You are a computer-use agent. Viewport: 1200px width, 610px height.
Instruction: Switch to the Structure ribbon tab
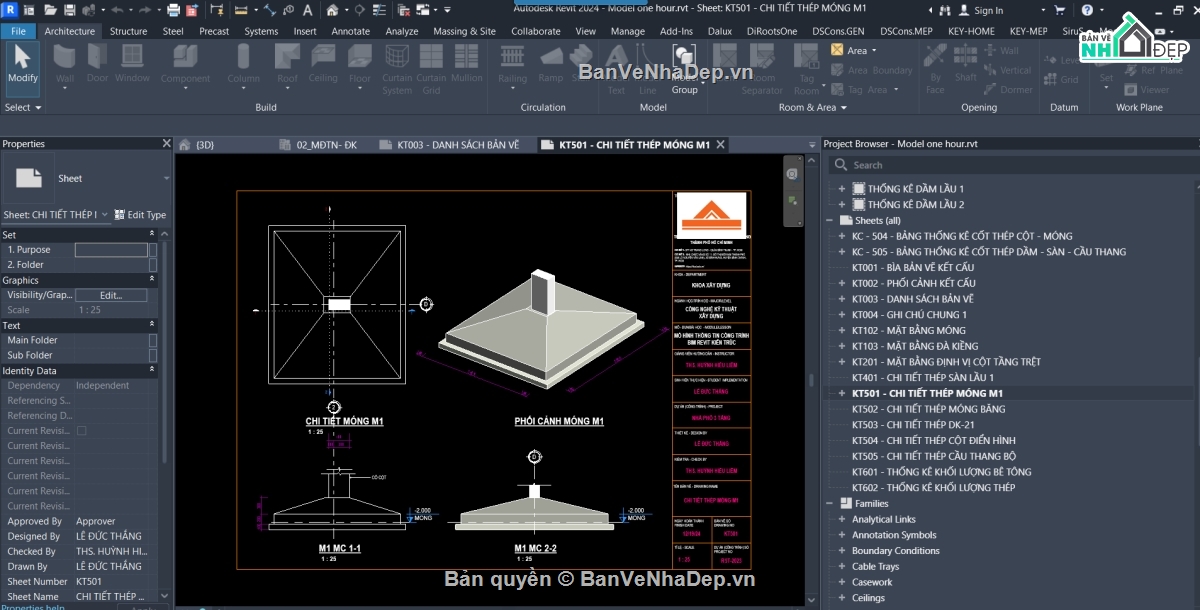(128, 31)
